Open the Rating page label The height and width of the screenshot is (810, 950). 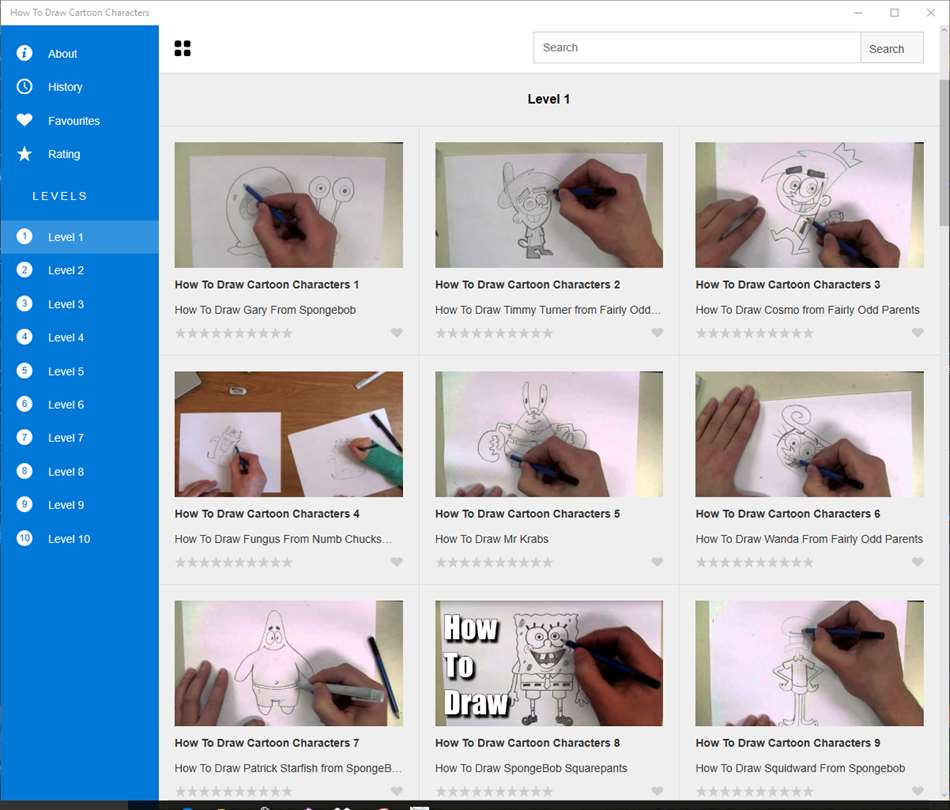[x=64, y=154]
